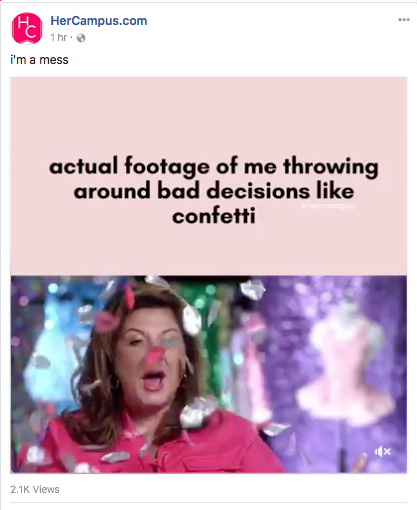Click the 'i'm a mess' post text

coord(39,60)
